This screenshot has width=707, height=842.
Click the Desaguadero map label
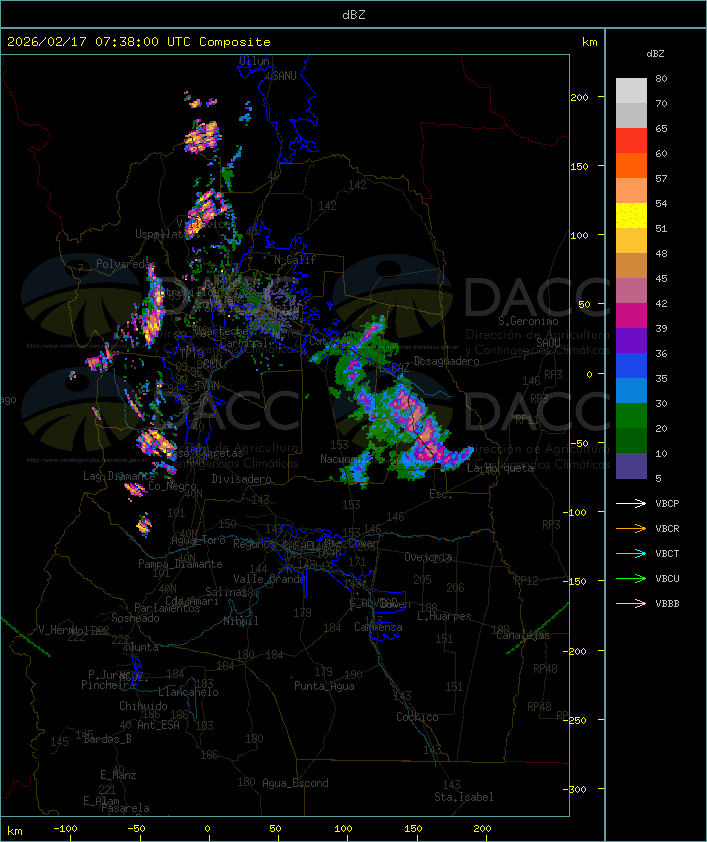[x=447, y=361]
